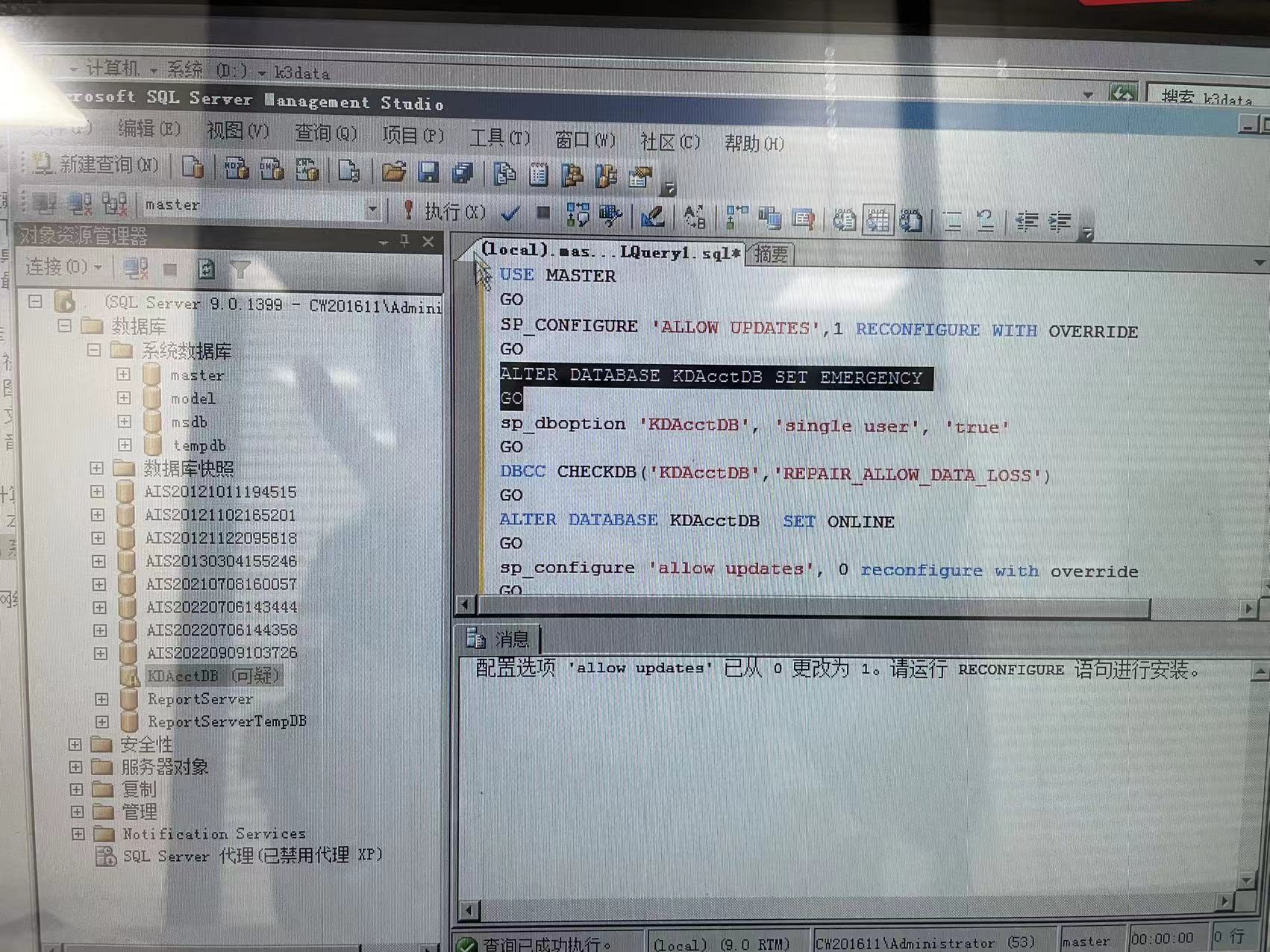Click the filter funnel icon in Object Explorer
The height and width of the screenshot is (952, 1270).
[240, 269]
